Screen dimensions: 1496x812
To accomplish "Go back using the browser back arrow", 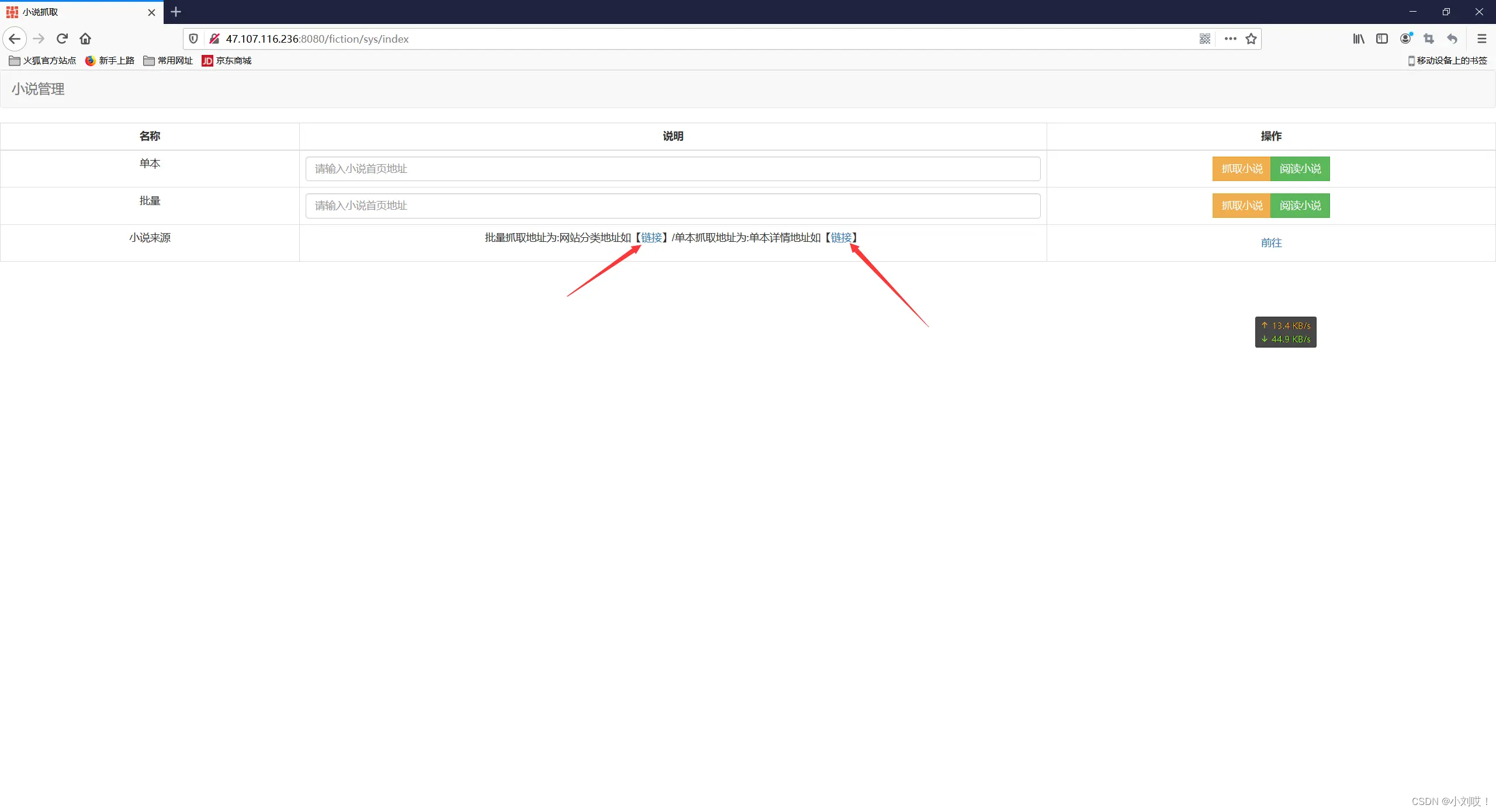I will click(15, 39).
